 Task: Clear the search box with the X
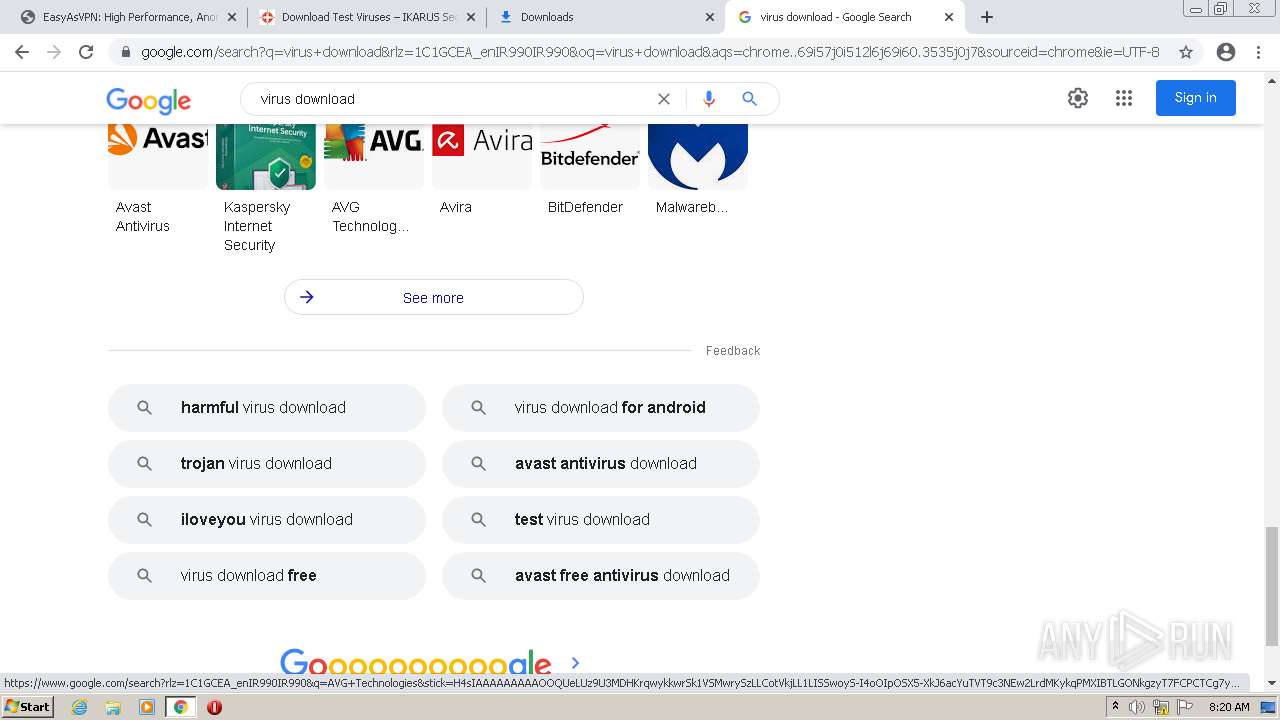point(664,99)
